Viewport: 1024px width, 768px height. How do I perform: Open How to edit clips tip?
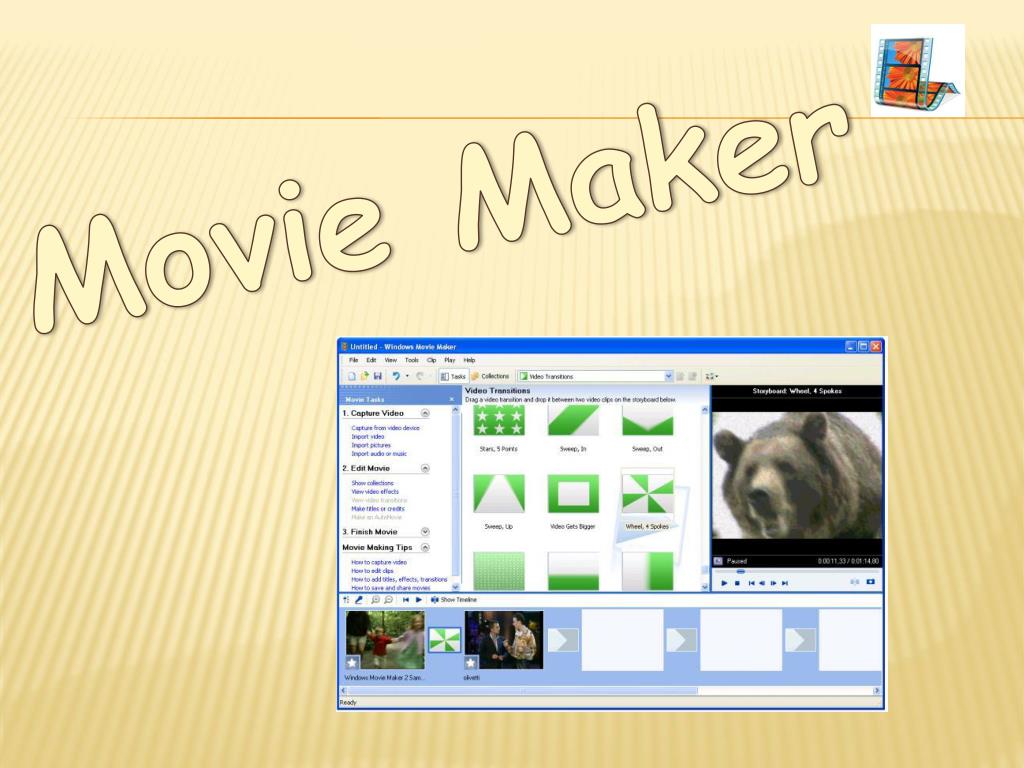point(372,570)
